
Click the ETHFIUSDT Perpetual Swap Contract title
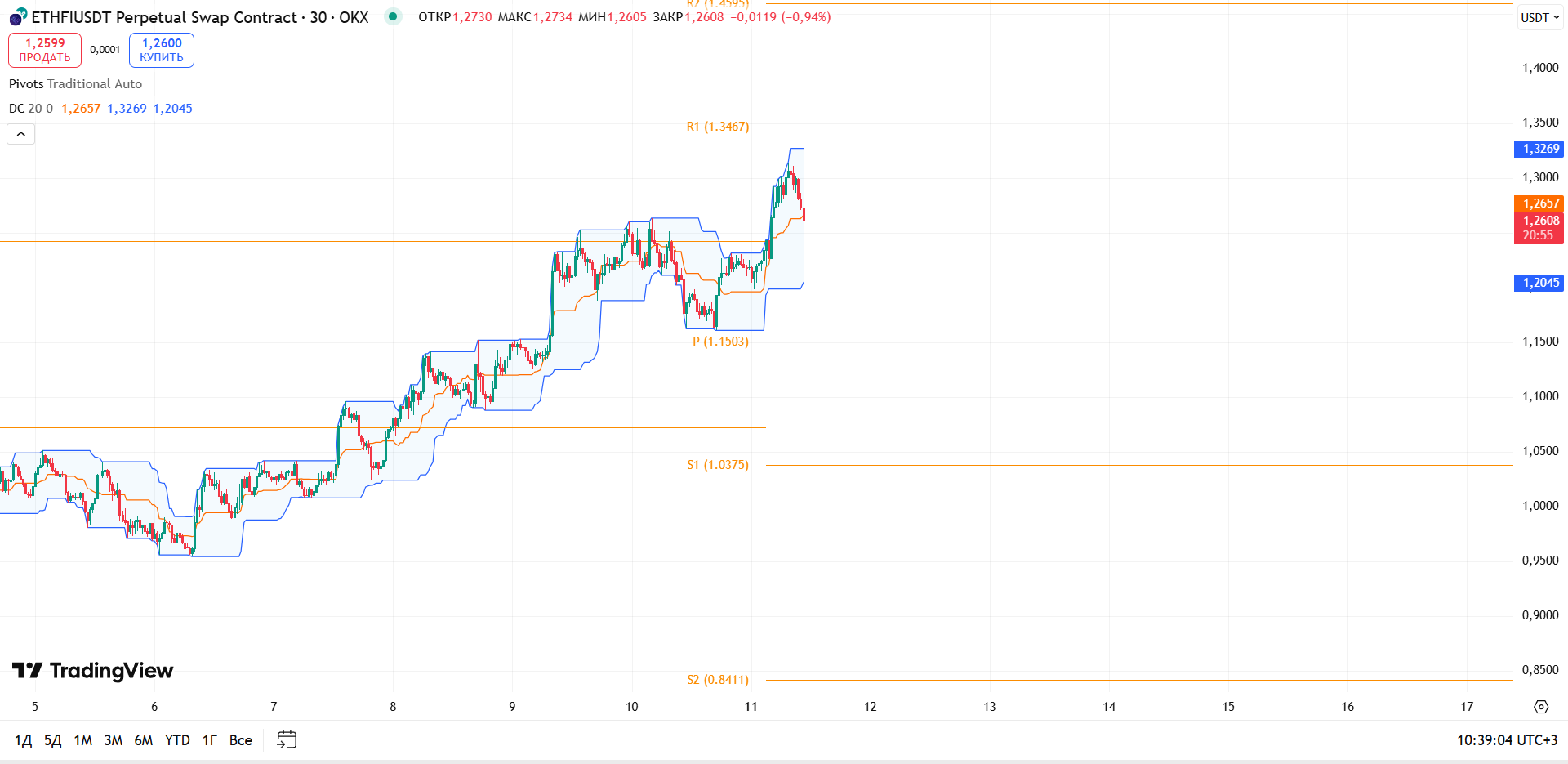(200, 17)
